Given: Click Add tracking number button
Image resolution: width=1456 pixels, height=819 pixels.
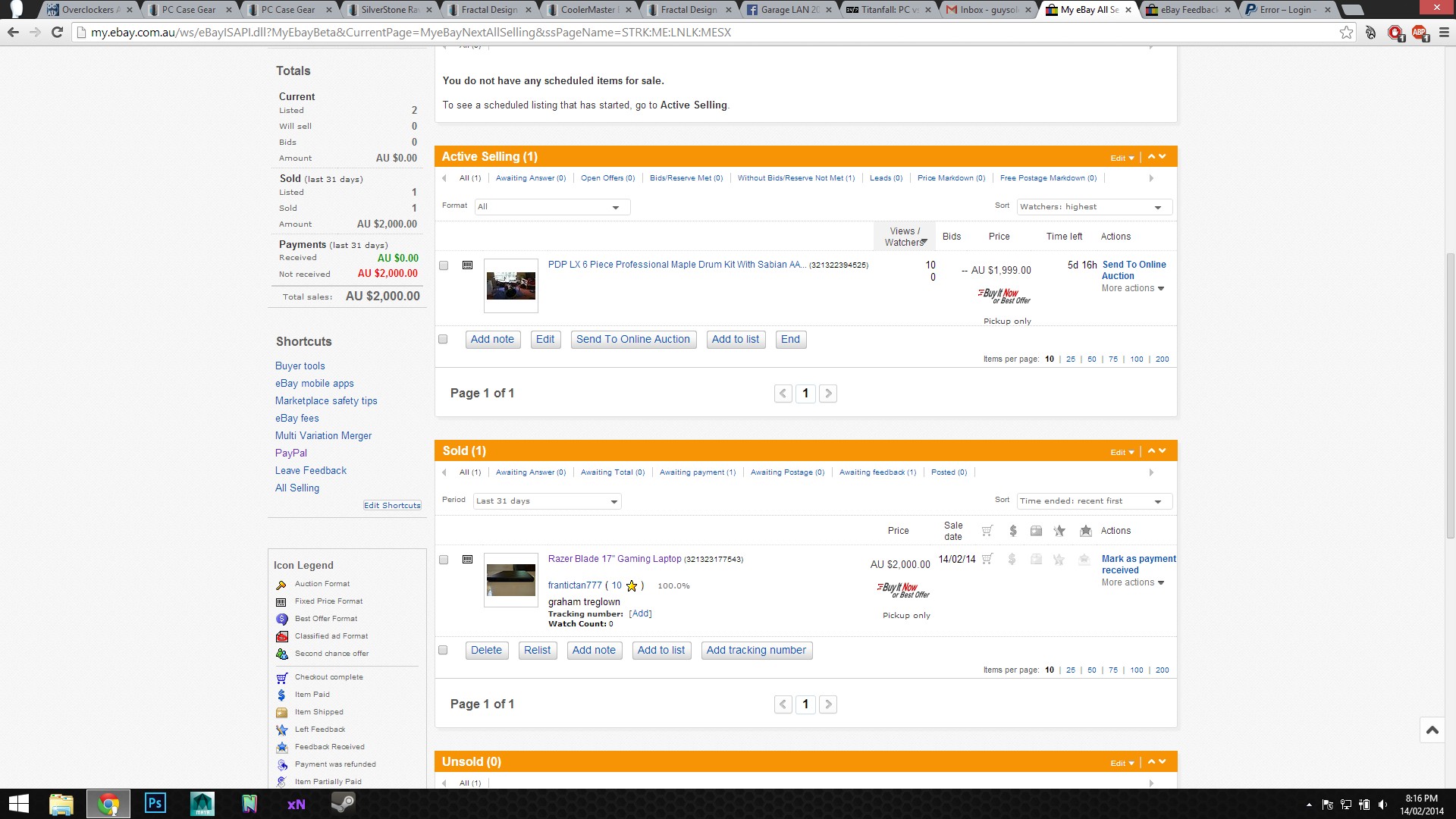Looking at the screenshot, I should coord(756,650).
